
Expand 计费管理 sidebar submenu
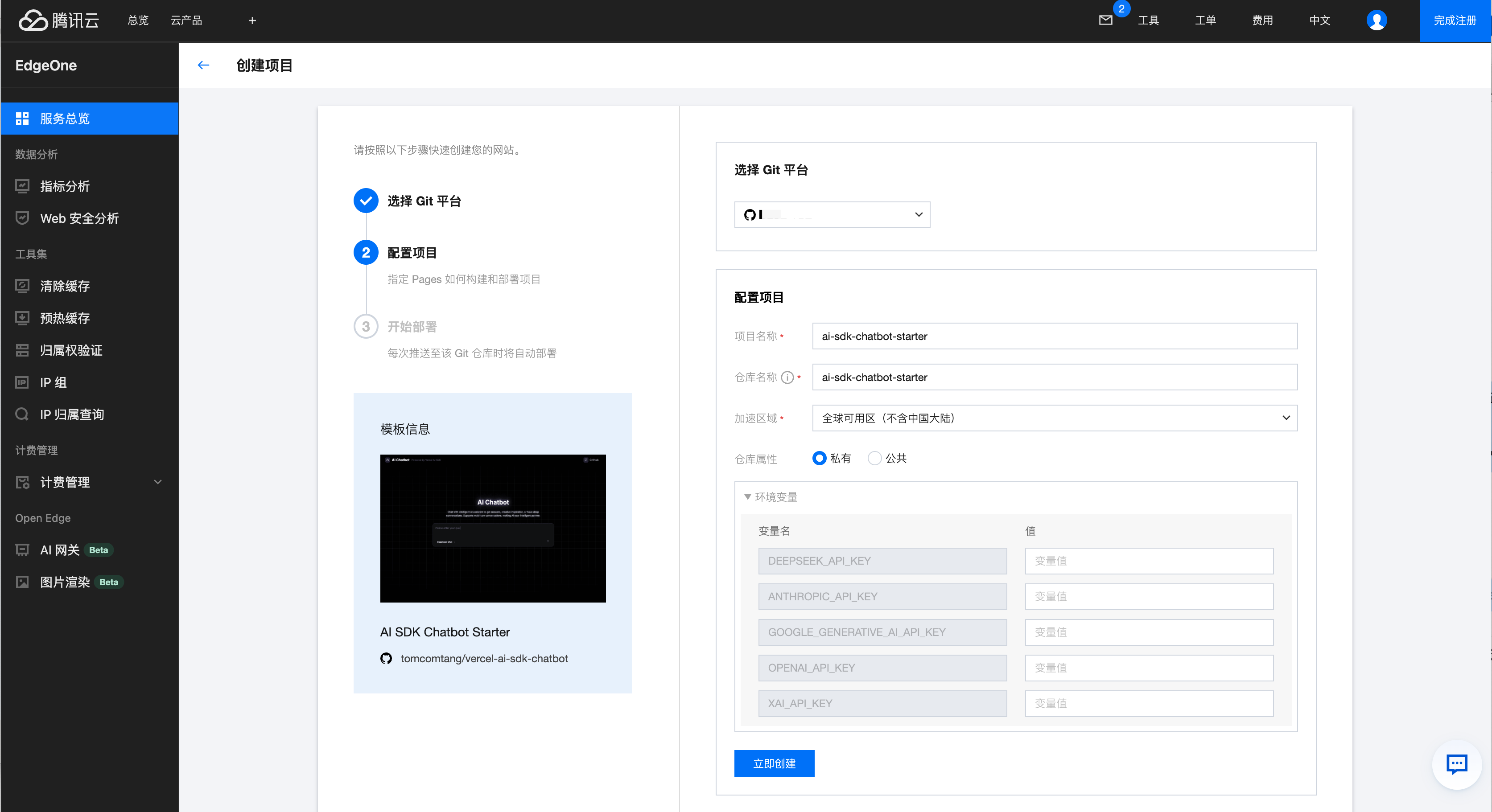pos(157,482)
